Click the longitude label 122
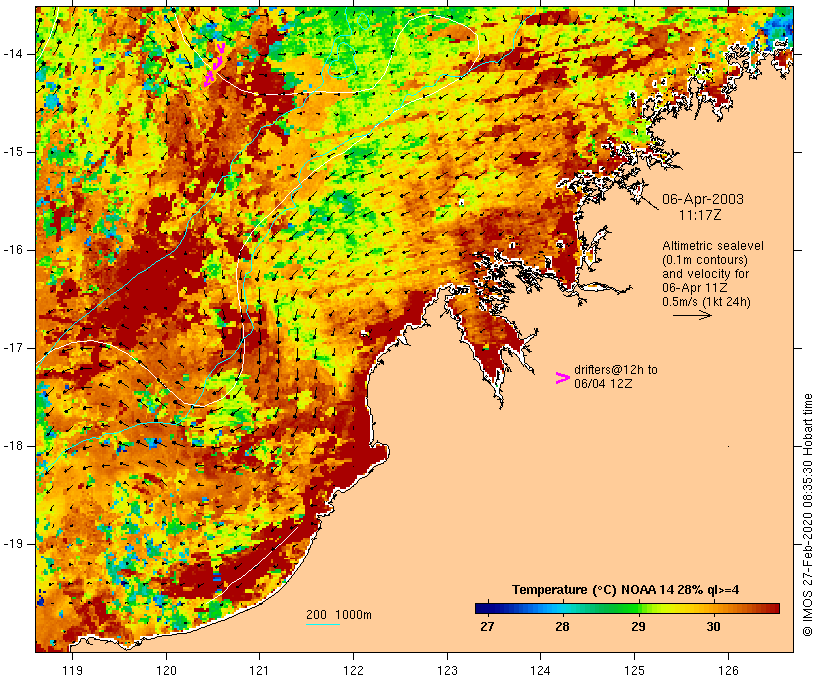This screenshot has height=680, width=820. coord(354,670)
